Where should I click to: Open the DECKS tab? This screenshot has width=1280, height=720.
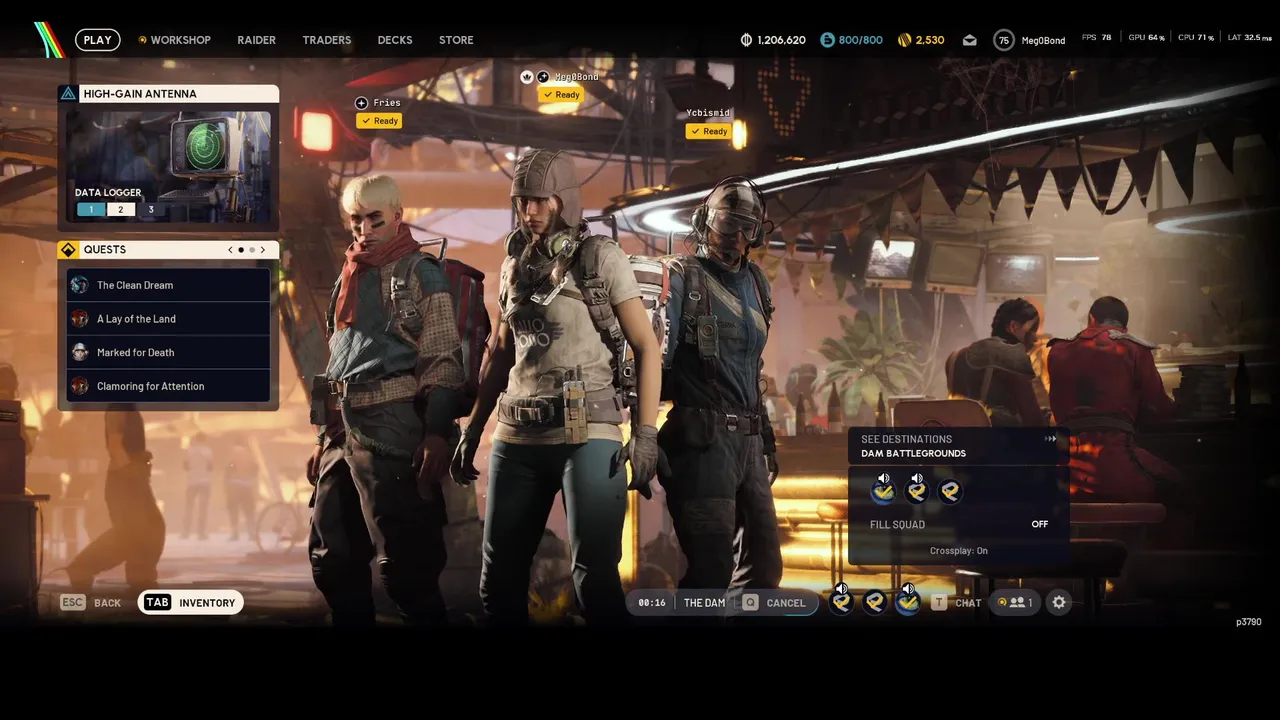click(x=395, y=40)
